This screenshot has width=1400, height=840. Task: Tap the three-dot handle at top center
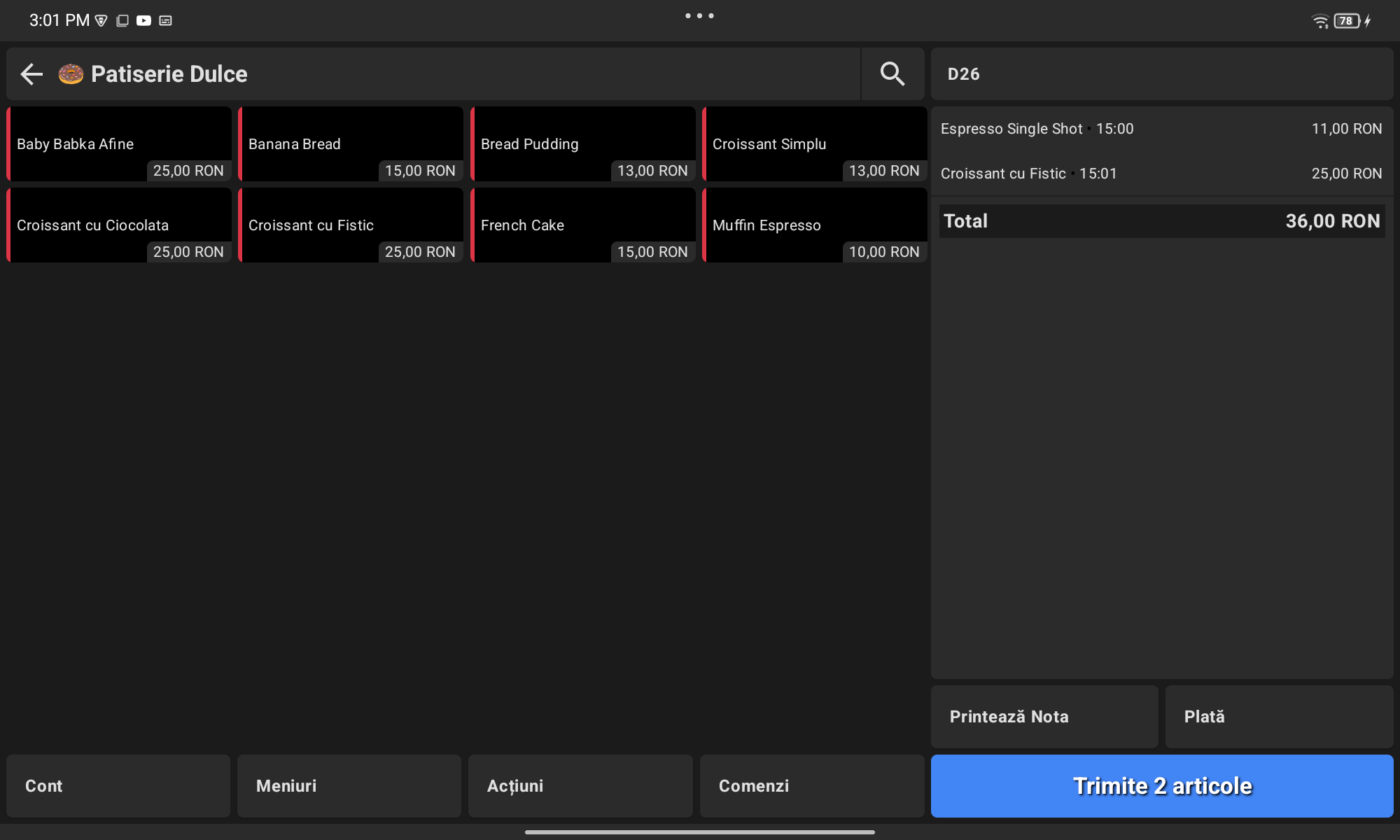pyautogui.click(x=699, y=15)
